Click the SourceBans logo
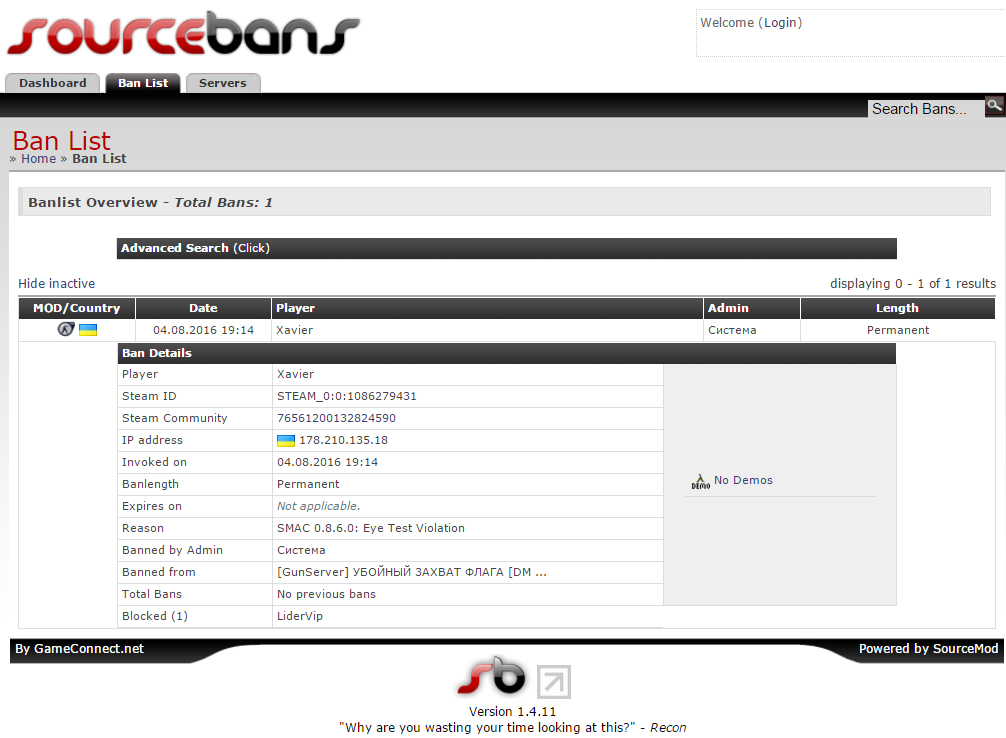This screenshot has width=1006, height=738. (183, 33)
